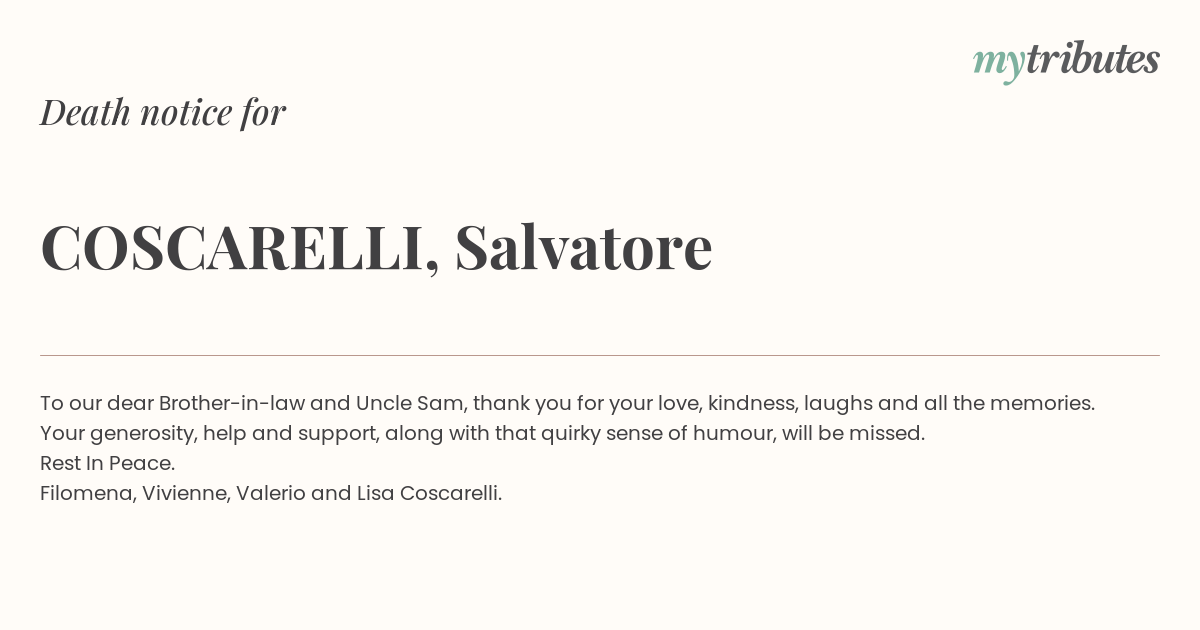The width and height of the screenshot is (1200, 630).
Task: Click the word "memories" in first line
Action: 1040,403
